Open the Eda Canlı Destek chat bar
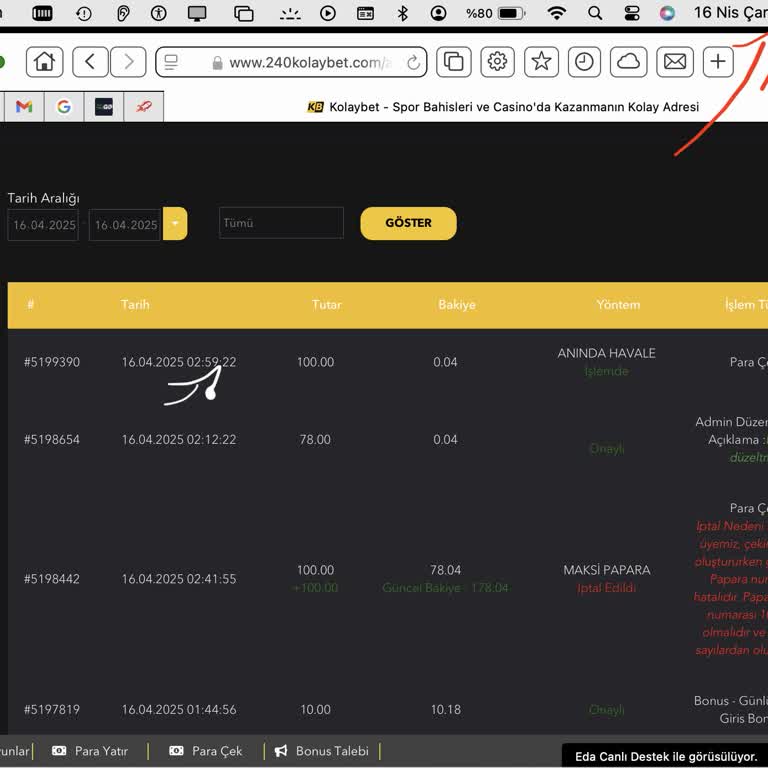Viewport: 768px width, 768px height. click(665, 756)
